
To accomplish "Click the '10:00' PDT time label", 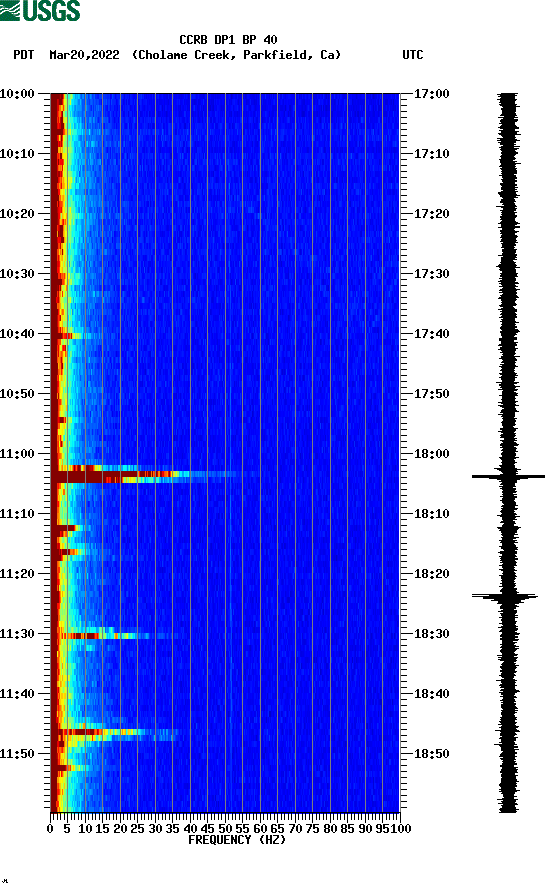I will (x=17, y=93).
